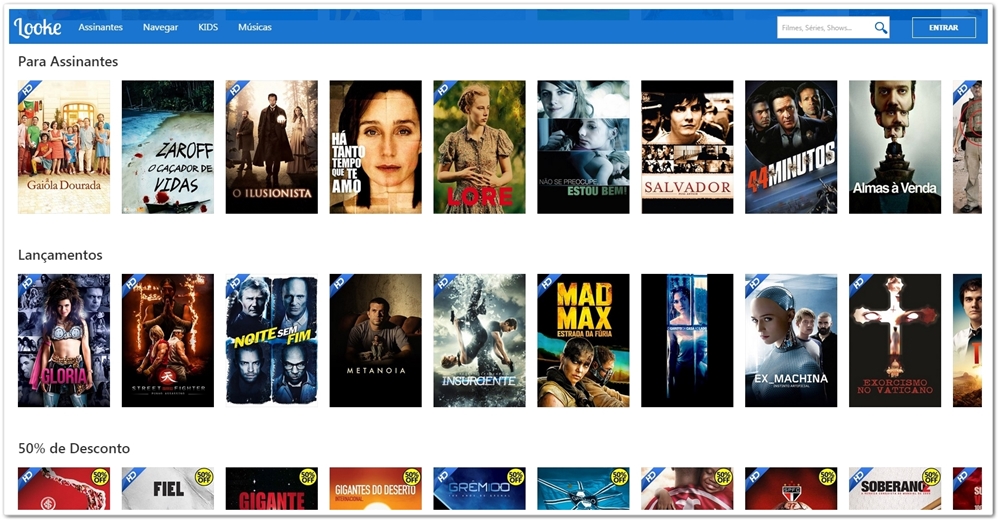Click the Looke logo
Viewport: 1000px width, 522px height.
tap(38, 27)
